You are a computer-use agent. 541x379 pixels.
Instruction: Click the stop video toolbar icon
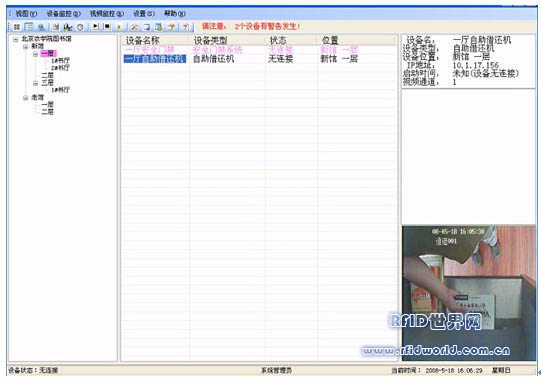point(107,27)
